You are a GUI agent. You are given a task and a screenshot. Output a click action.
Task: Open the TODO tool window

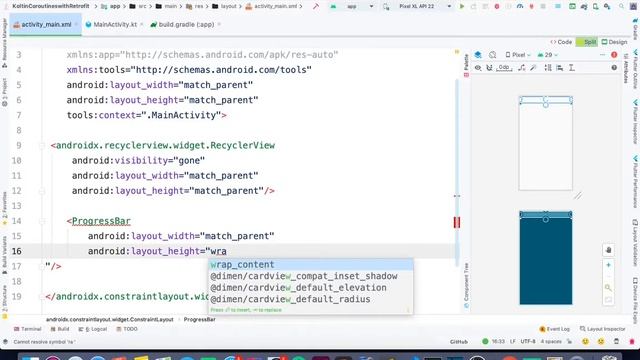click(127, 329)
